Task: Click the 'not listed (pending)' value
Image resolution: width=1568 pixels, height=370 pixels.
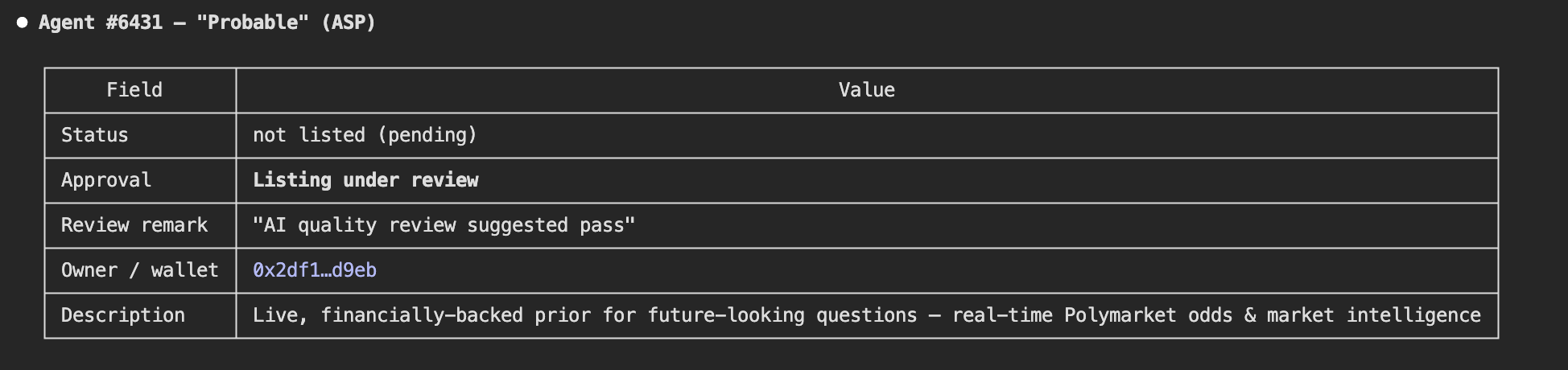Action: click(365, 135)
